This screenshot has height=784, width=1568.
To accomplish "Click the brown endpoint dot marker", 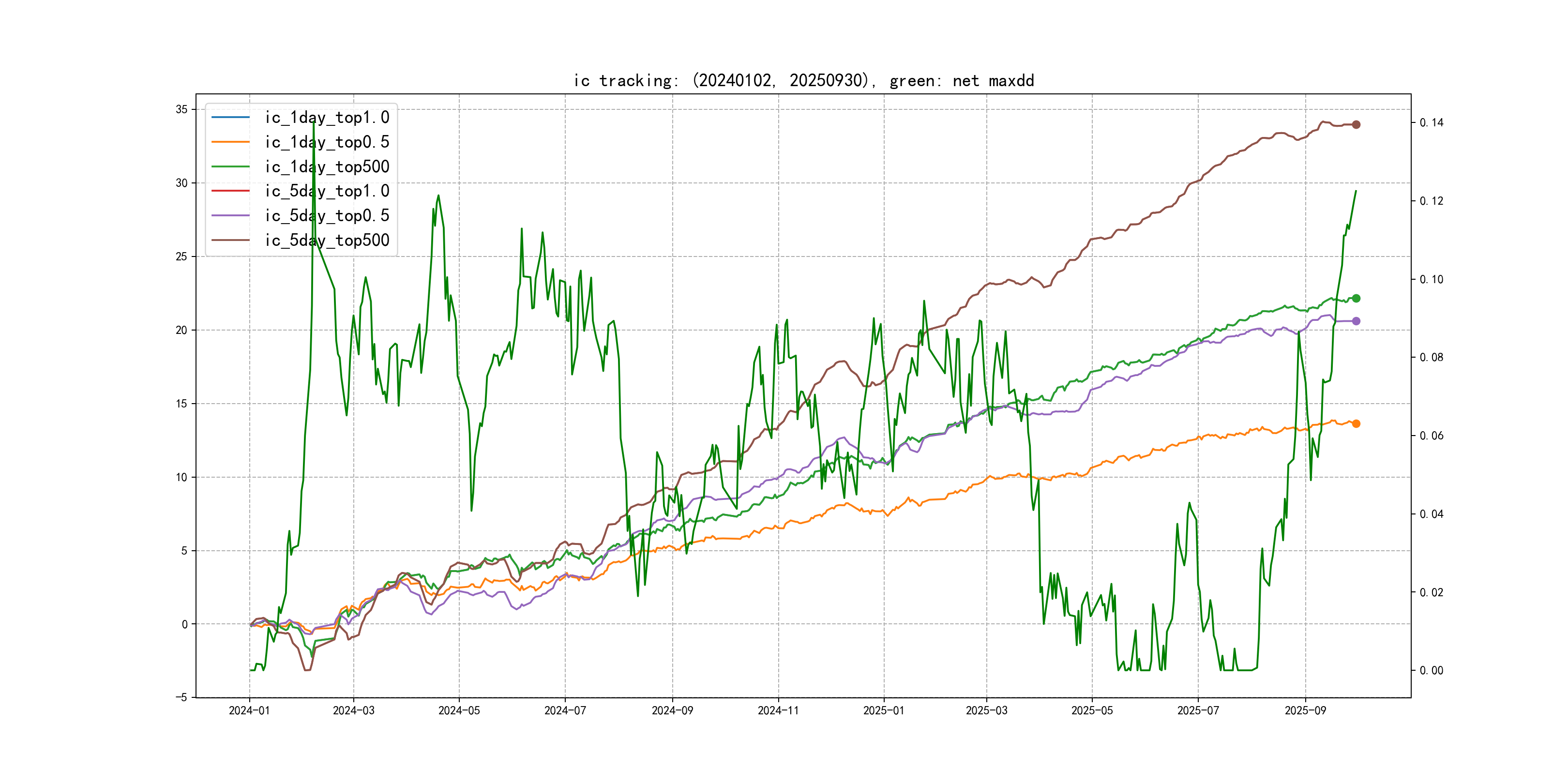I will click(1356, 125).
